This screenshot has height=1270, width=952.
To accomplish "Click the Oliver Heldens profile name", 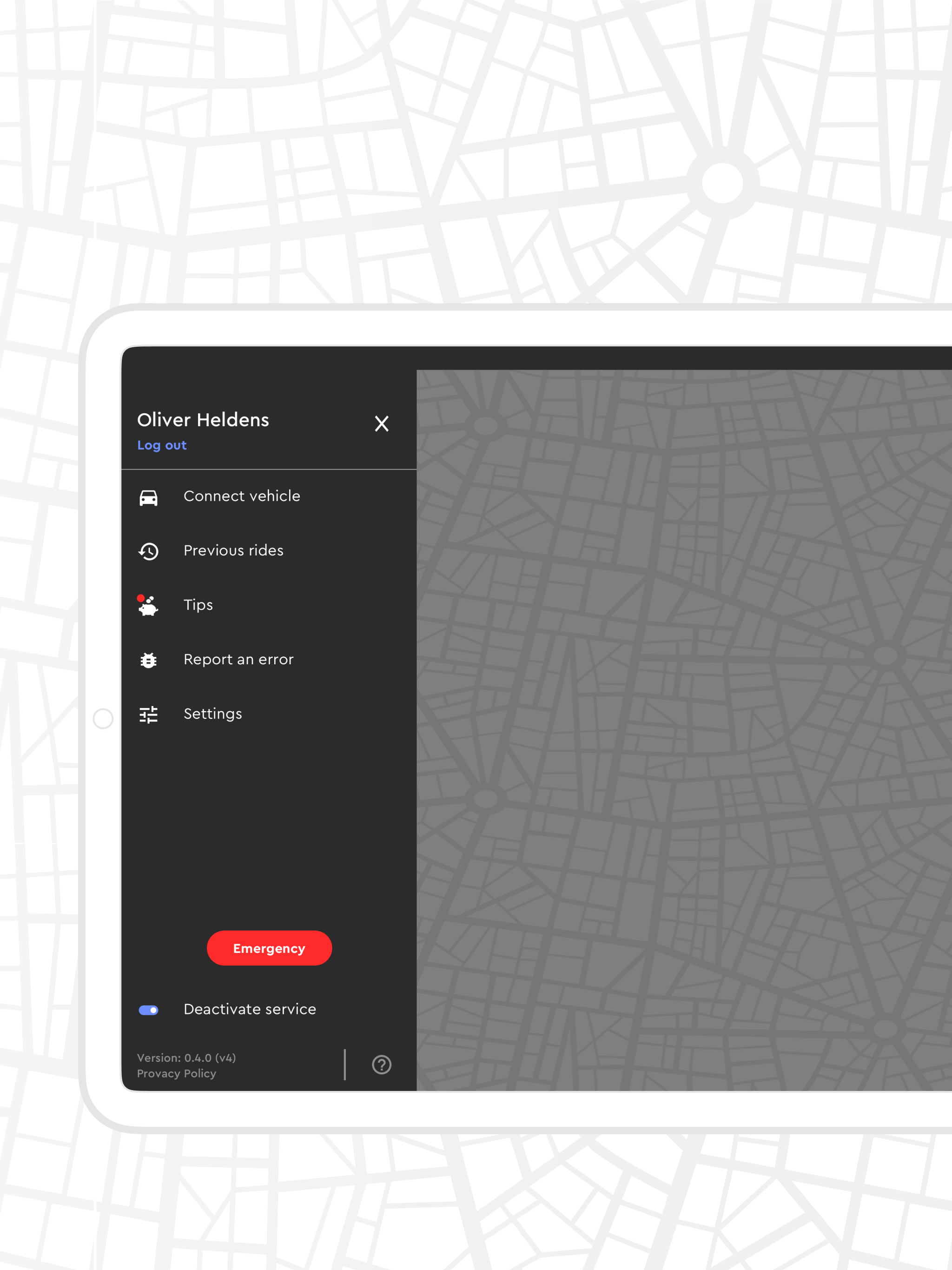I will pyautogui.click(x=203, y=420).
